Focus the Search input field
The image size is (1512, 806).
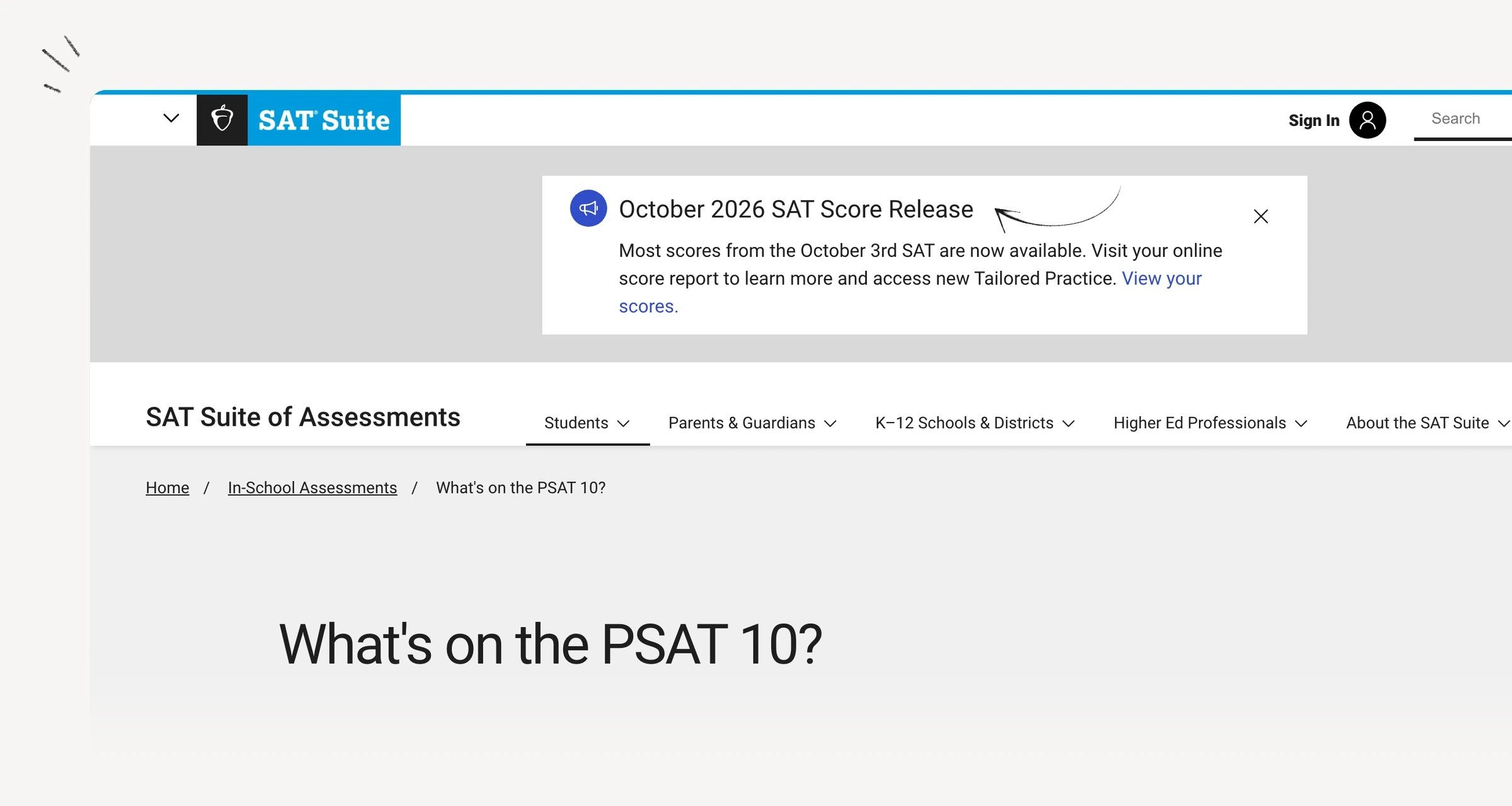point(1462,118)
